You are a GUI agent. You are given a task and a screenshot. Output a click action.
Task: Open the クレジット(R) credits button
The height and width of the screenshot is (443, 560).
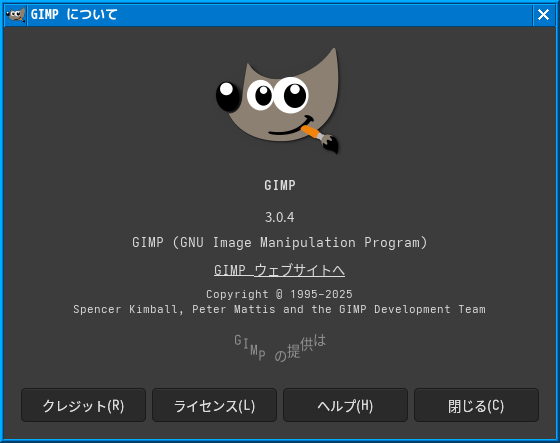pyautogui.click(x=83, y=405)
